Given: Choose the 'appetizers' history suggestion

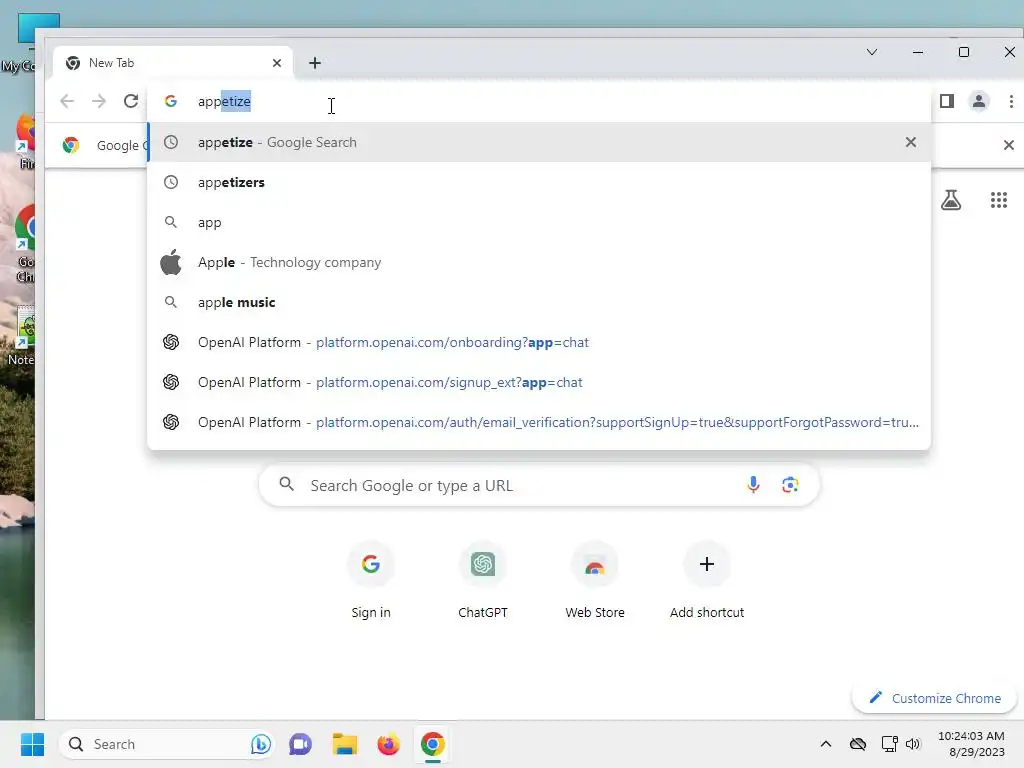Looking at the screenshot, I should (539, 182).
